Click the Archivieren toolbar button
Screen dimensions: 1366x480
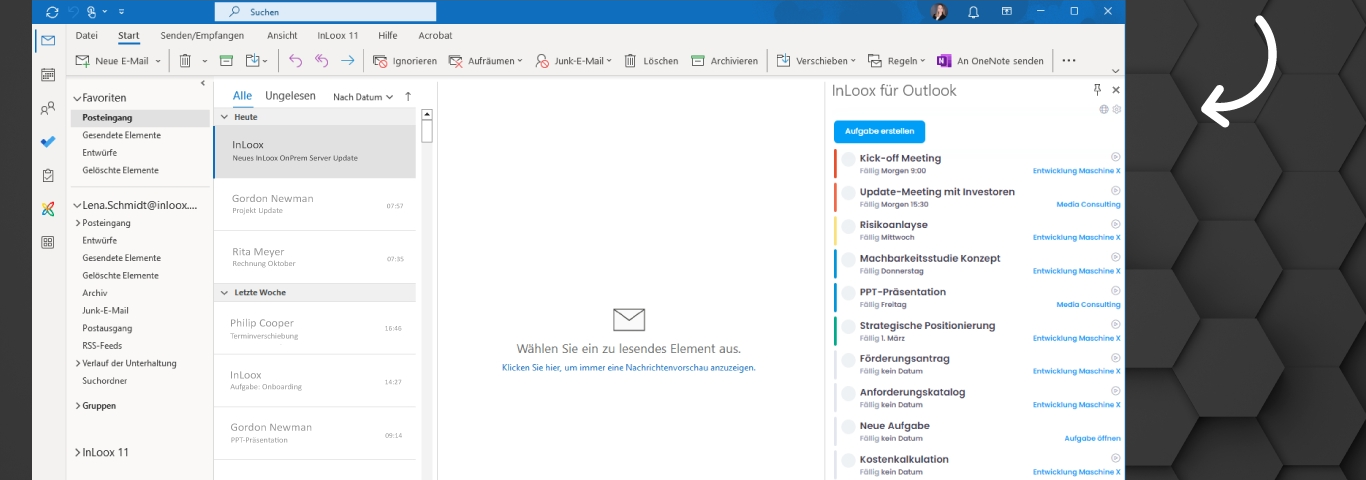[724, 61]
